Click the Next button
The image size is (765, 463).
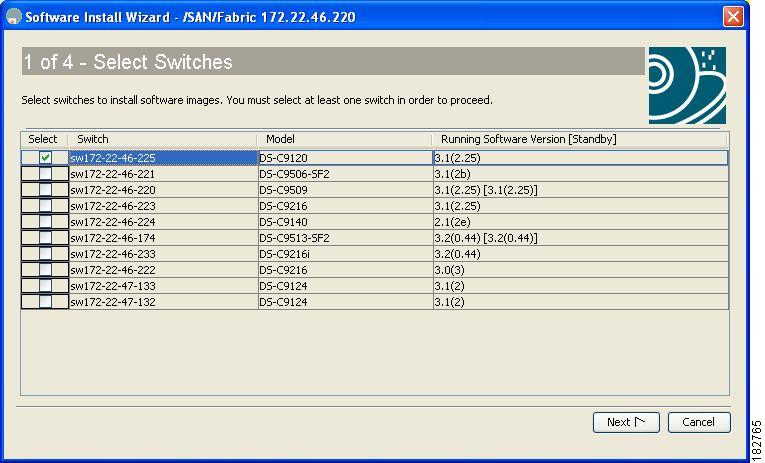coord(626,422)
